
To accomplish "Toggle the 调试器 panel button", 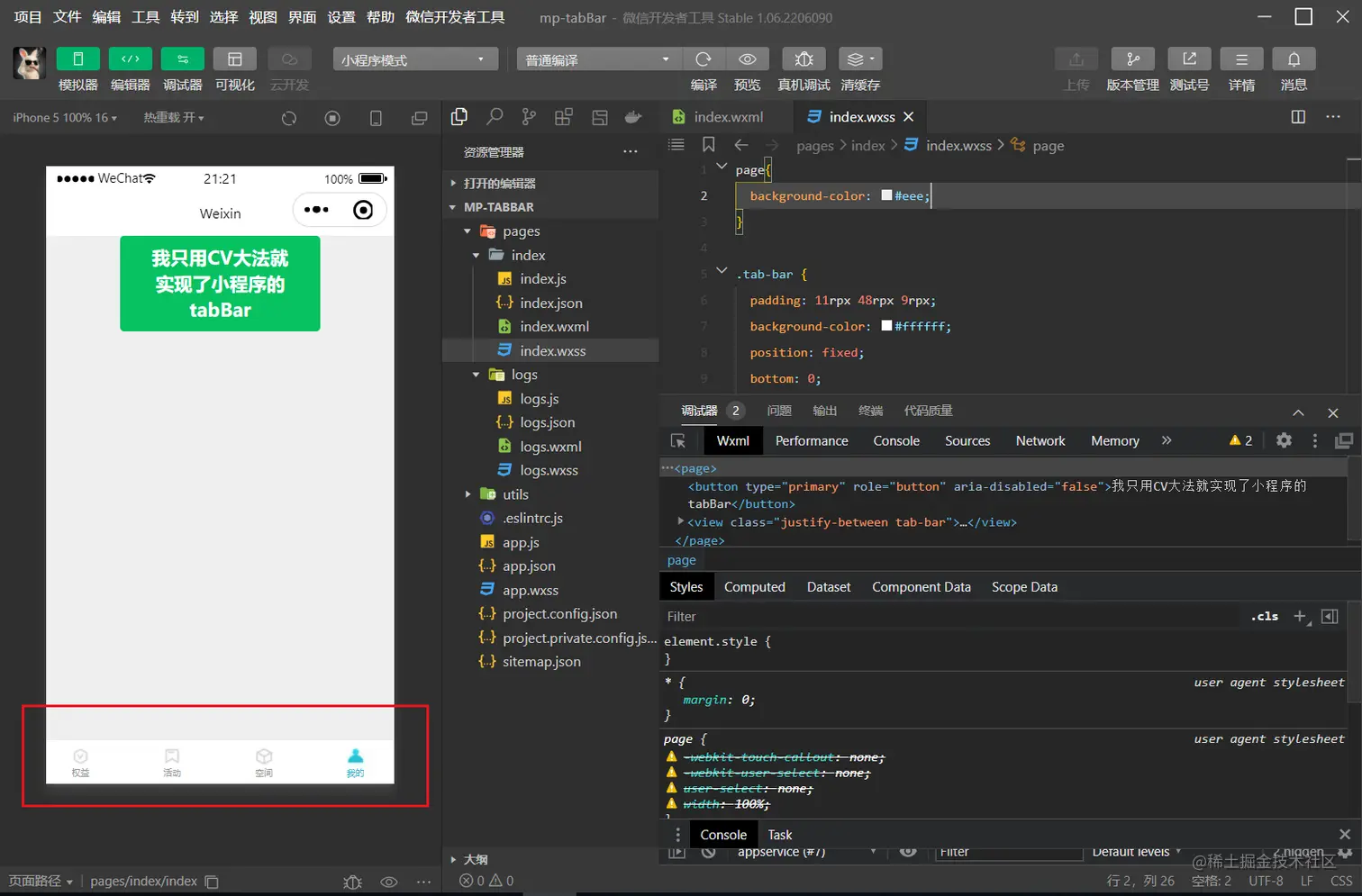I will point(183,59).
